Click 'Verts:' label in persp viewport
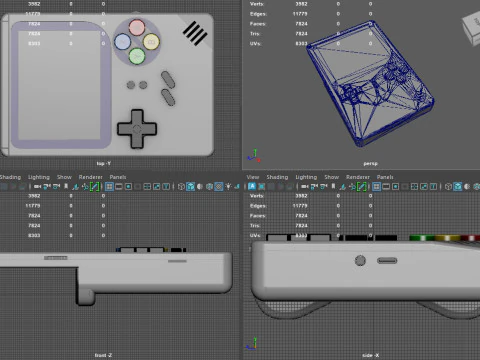The width and height of the screenshot is (480, 360). pyautogui.click(x=257, y=4)
